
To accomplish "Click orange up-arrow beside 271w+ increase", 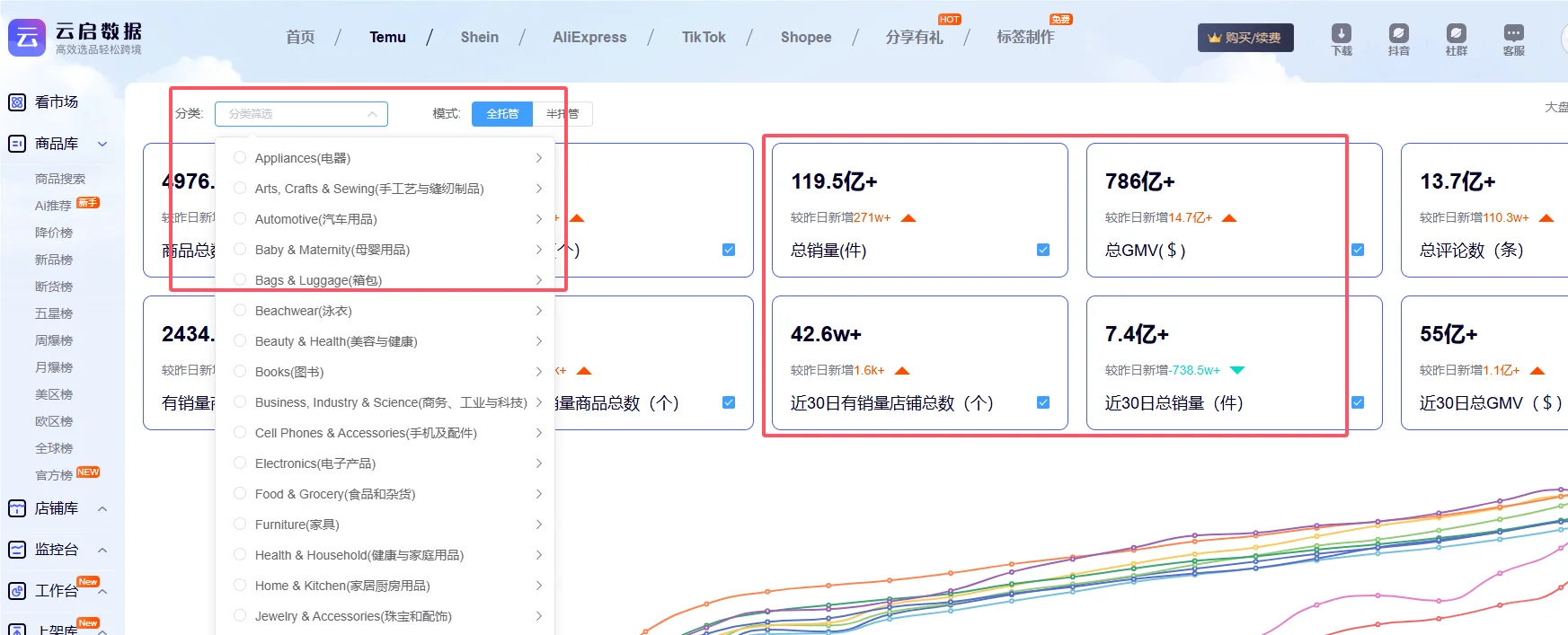I will point(908,218).
